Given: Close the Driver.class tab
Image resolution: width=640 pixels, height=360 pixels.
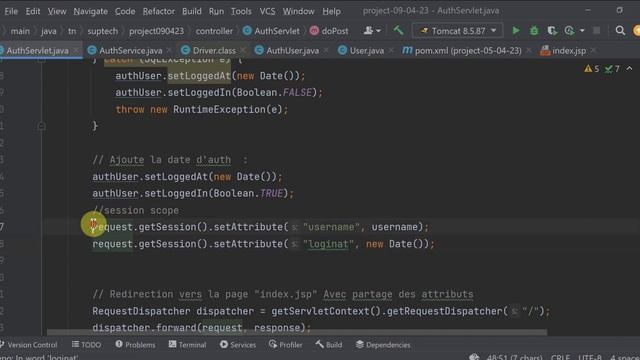Looking at the screenshot, I should click(243, 51).
